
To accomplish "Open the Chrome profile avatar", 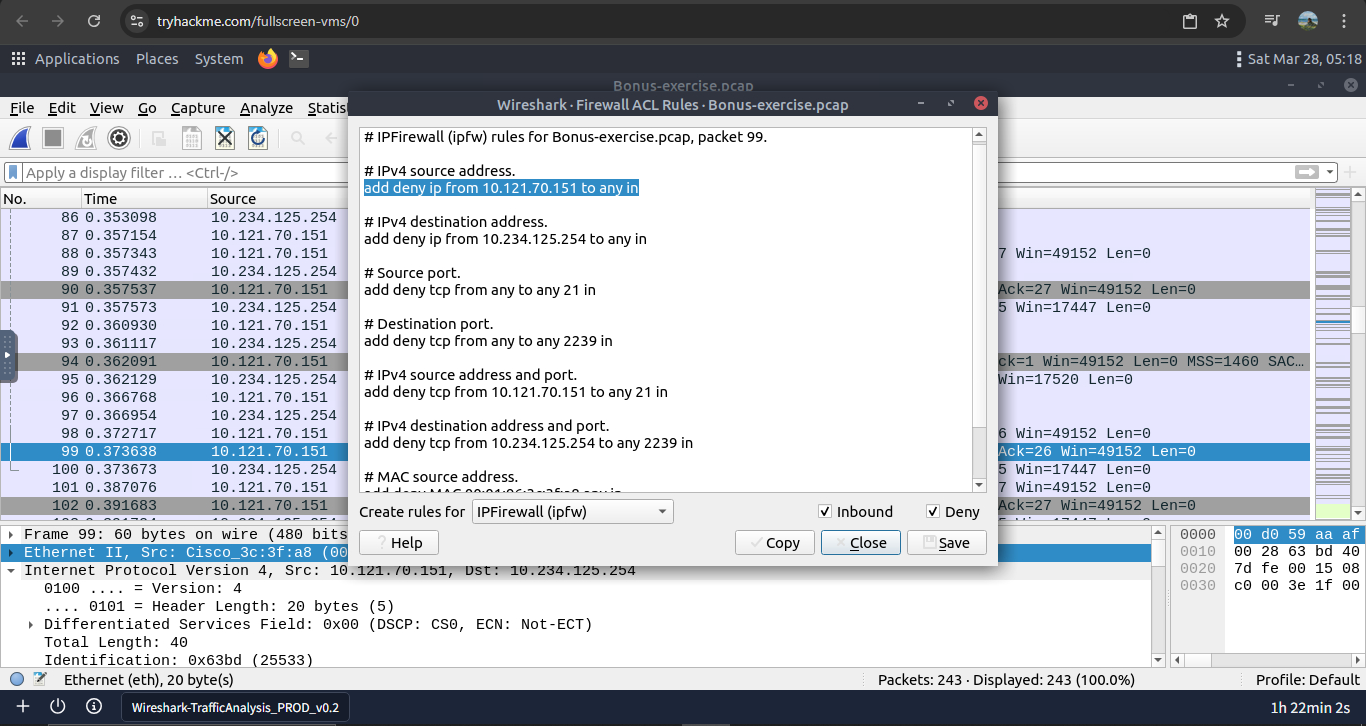I will point(1307,21).
